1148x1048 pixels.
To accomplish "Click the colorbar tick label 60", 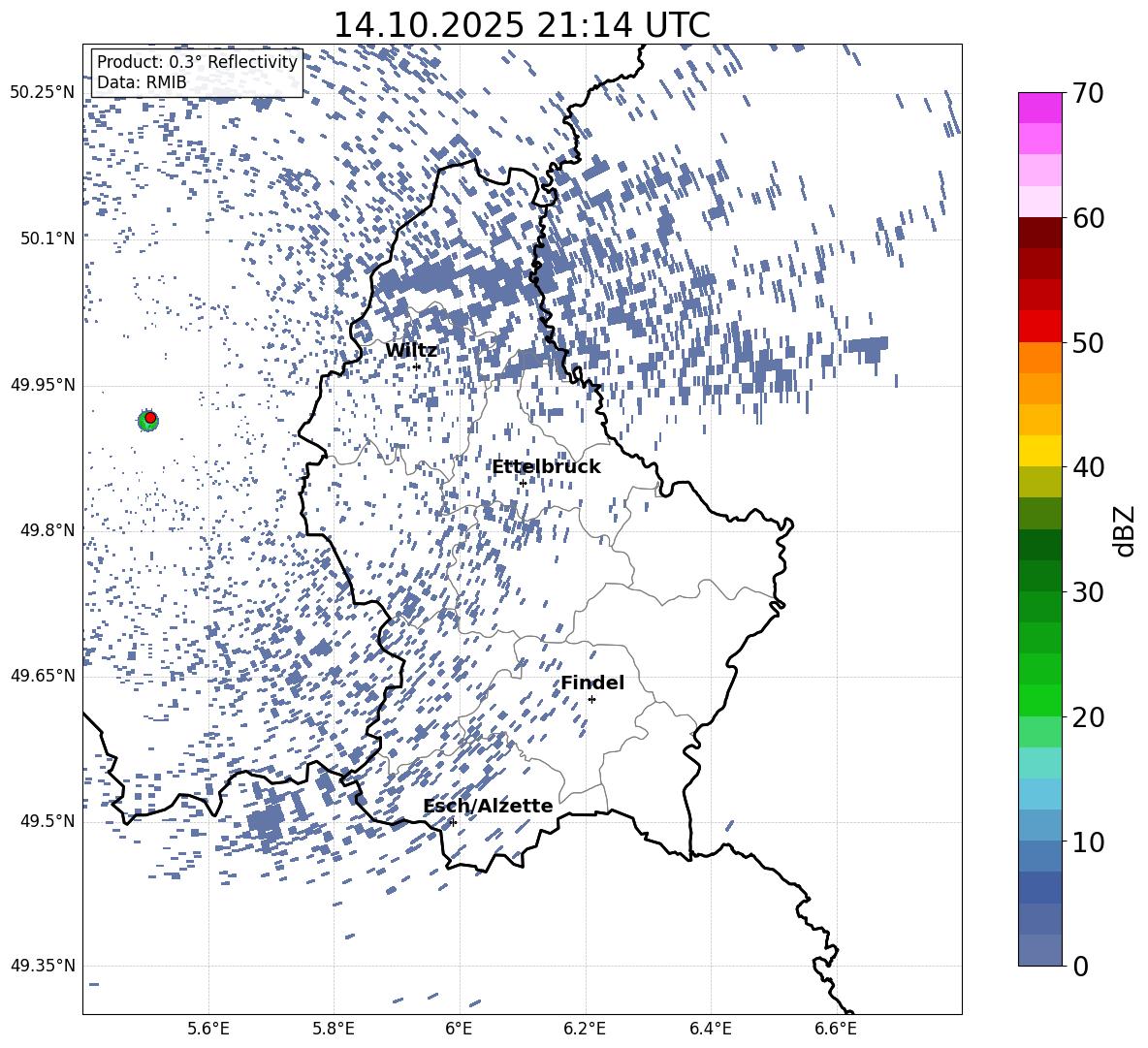I will [1088, 218].
